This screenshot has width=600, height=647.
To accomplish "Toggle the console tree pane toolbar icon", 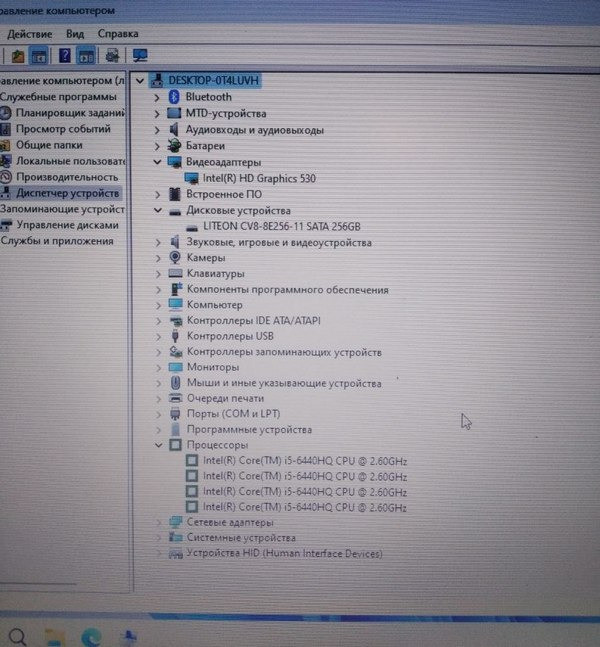I will (x=39, y=56).
